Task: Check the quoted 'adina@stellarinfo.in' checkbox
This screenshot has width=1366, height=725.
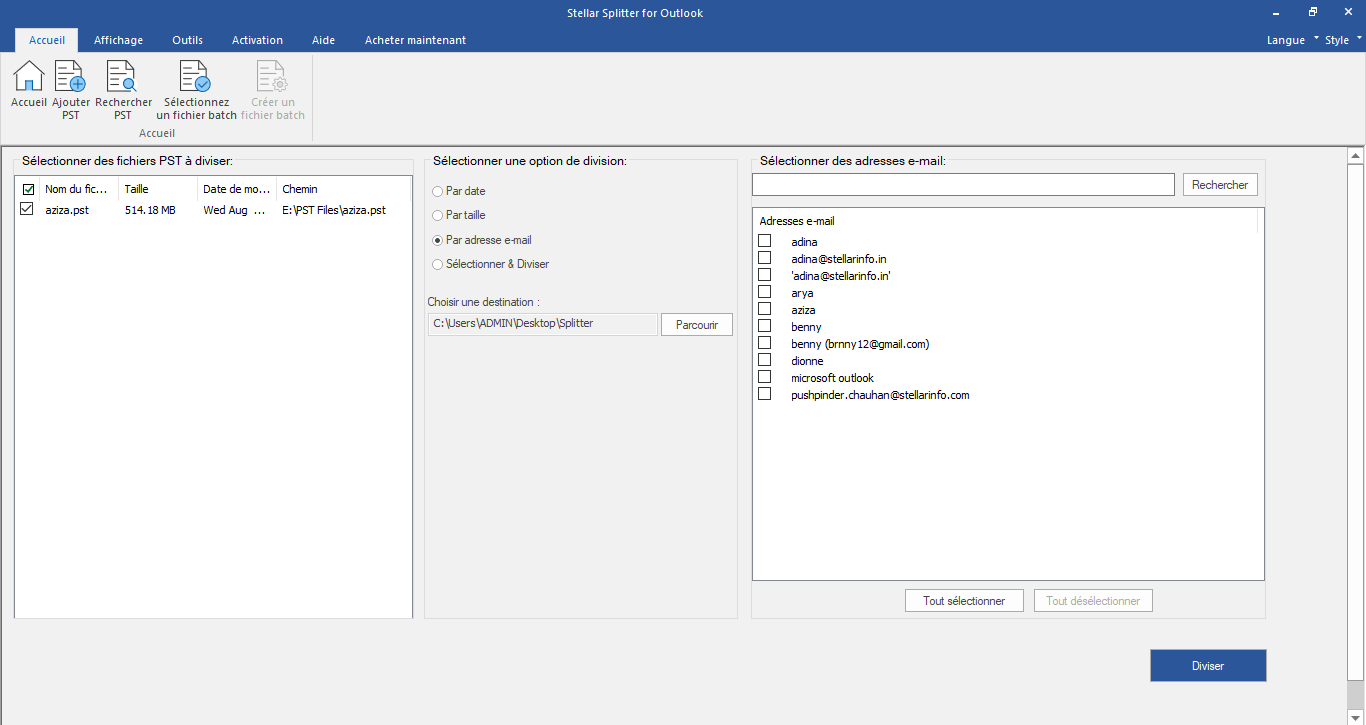Action: [765, 275]
